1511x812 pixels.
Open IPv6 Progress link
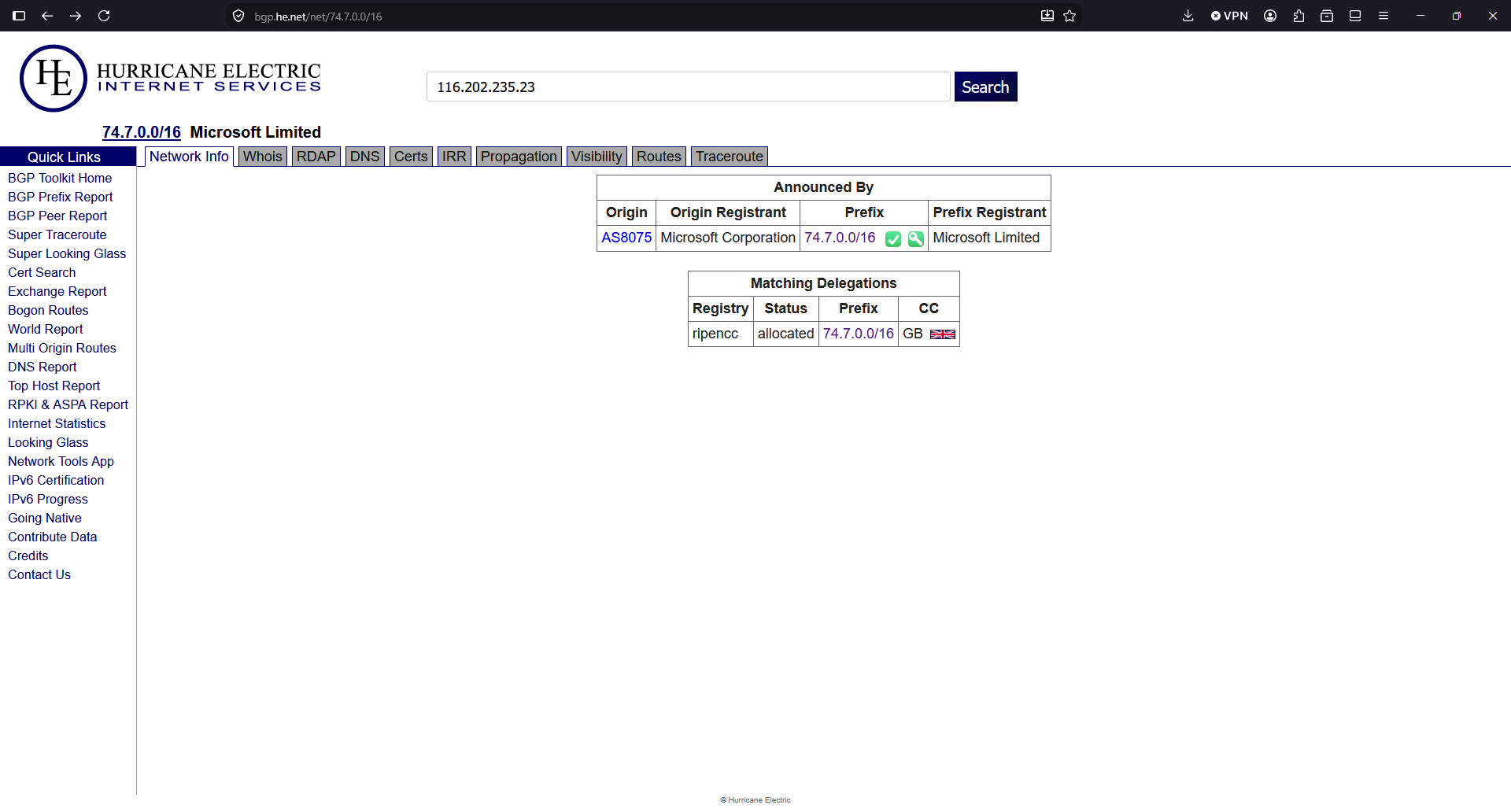[48, 499]
